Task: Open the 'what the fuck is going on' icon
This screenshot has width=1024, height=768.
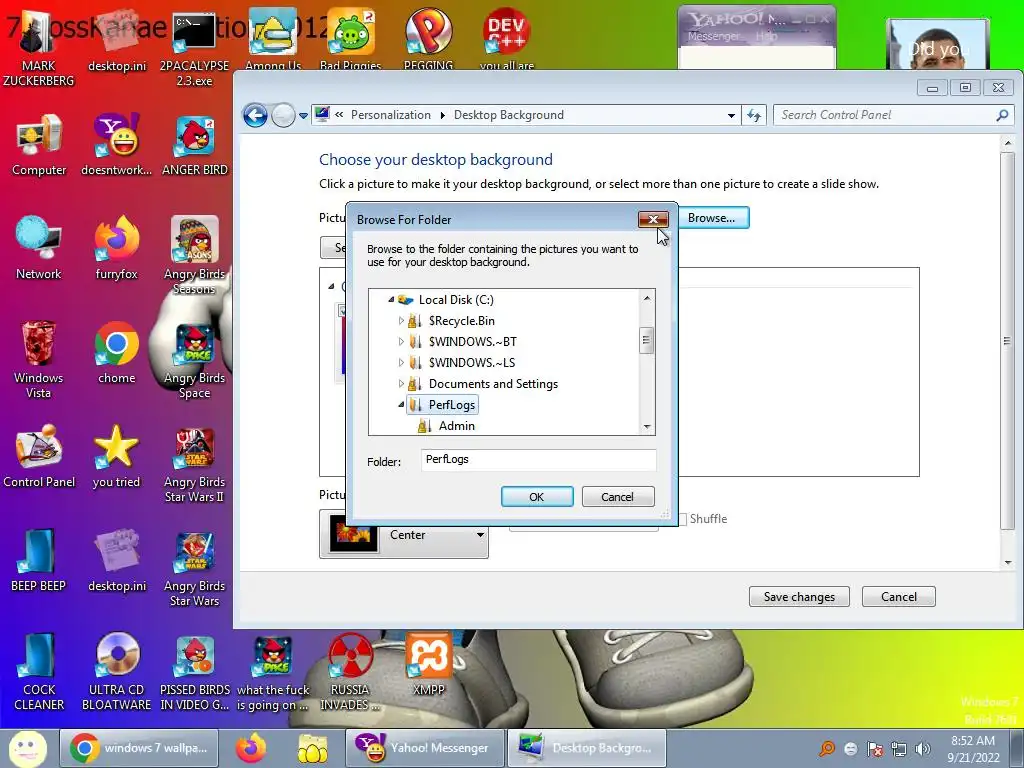Action: click(x=273, y=672)
